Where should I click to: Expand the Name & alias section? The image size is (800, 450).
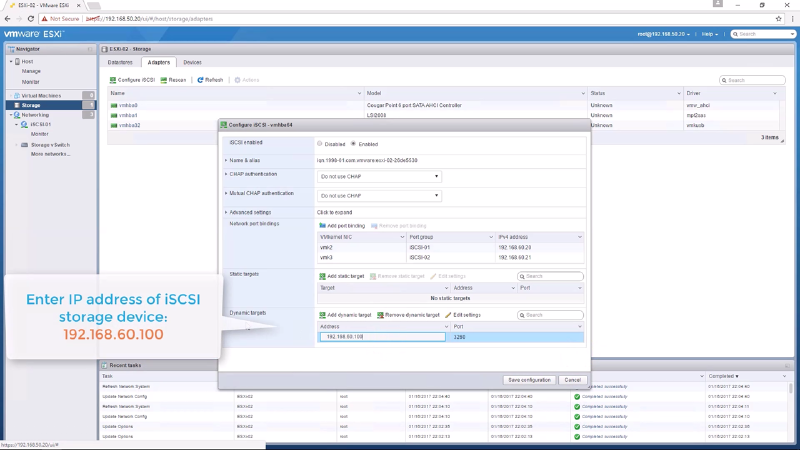(226, 160)
